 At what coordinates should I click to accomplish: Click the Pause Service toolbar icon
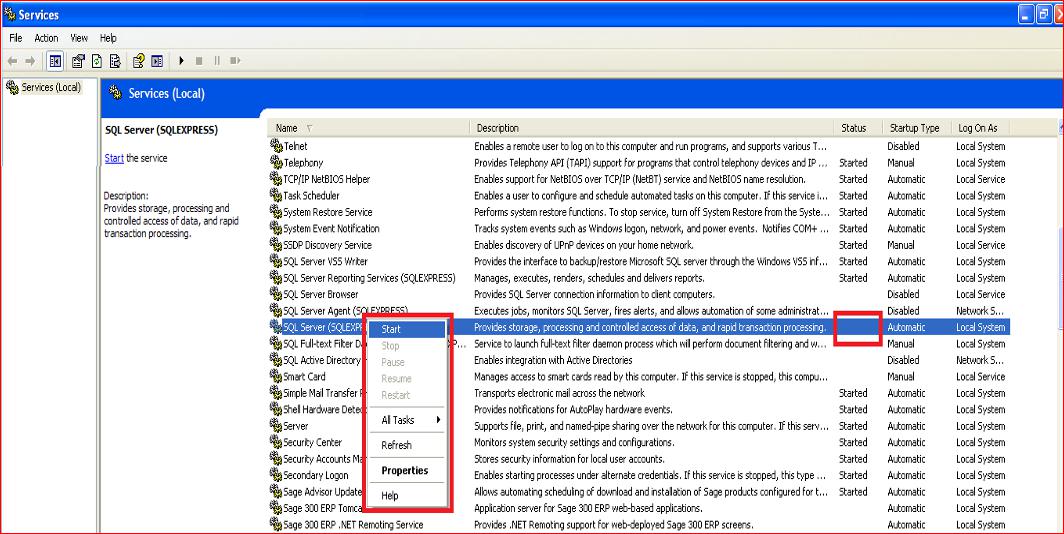pyautogui.click(x=217, y=61)
